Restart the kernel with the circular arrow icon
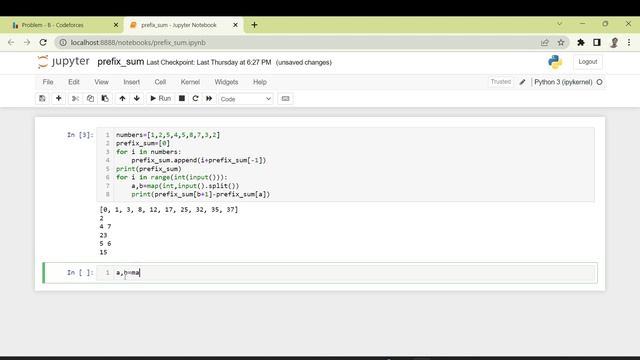Screen dimensions: 640x360 click(196, 98)
